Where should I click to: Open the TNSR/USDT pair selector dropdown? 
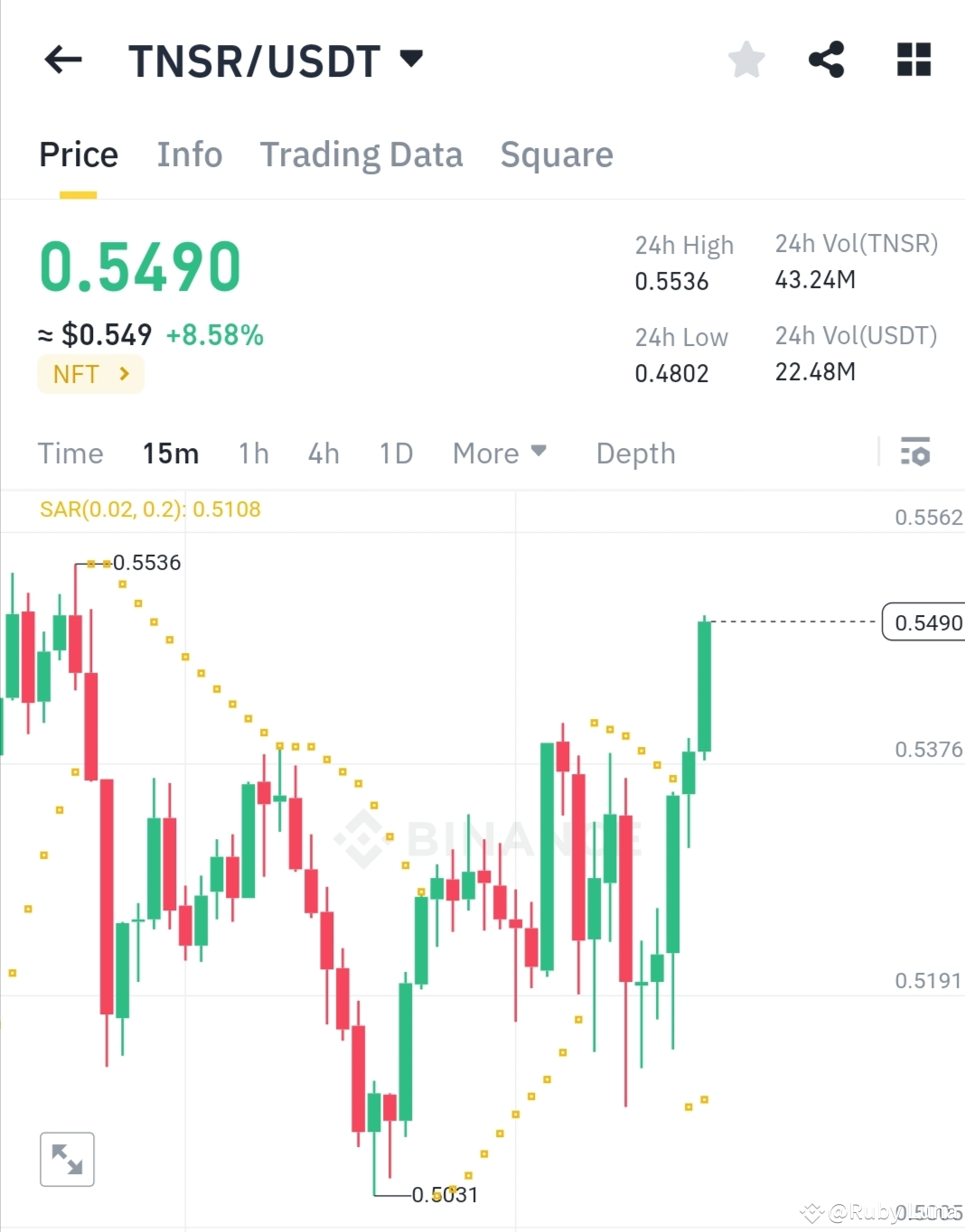[271, 60]
